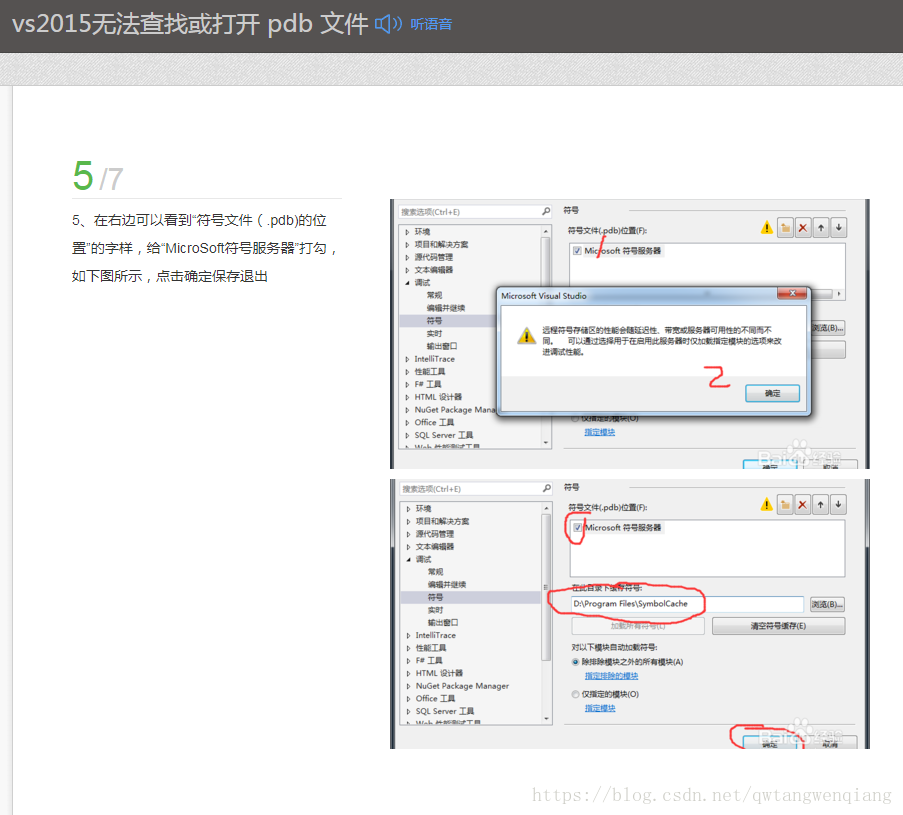Click 加载所有符号 button in lower dialog
This screenshot has height=815, width=903.
638,626
